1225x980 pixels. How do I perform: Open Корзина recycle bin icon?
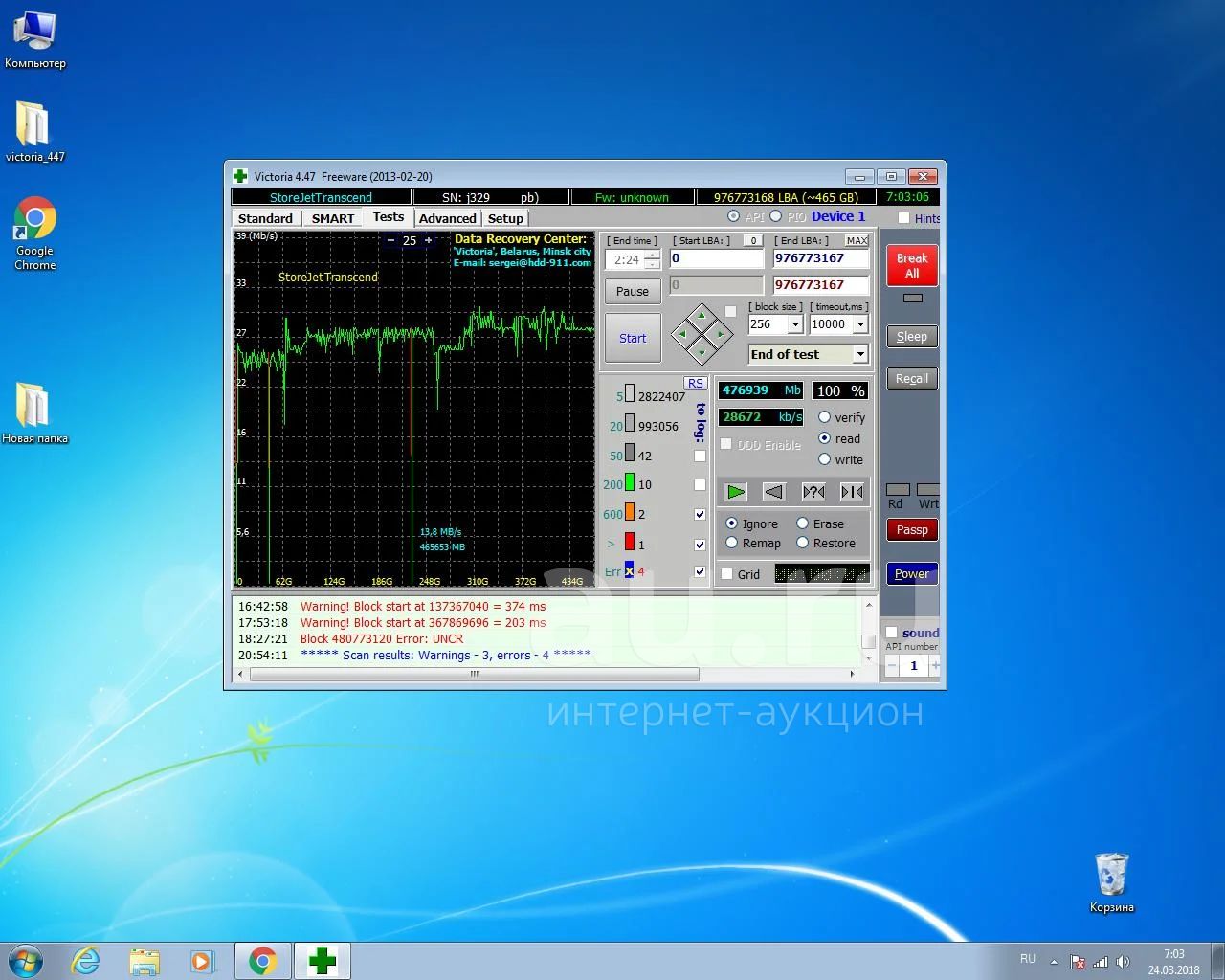[x=1111, y=882]
